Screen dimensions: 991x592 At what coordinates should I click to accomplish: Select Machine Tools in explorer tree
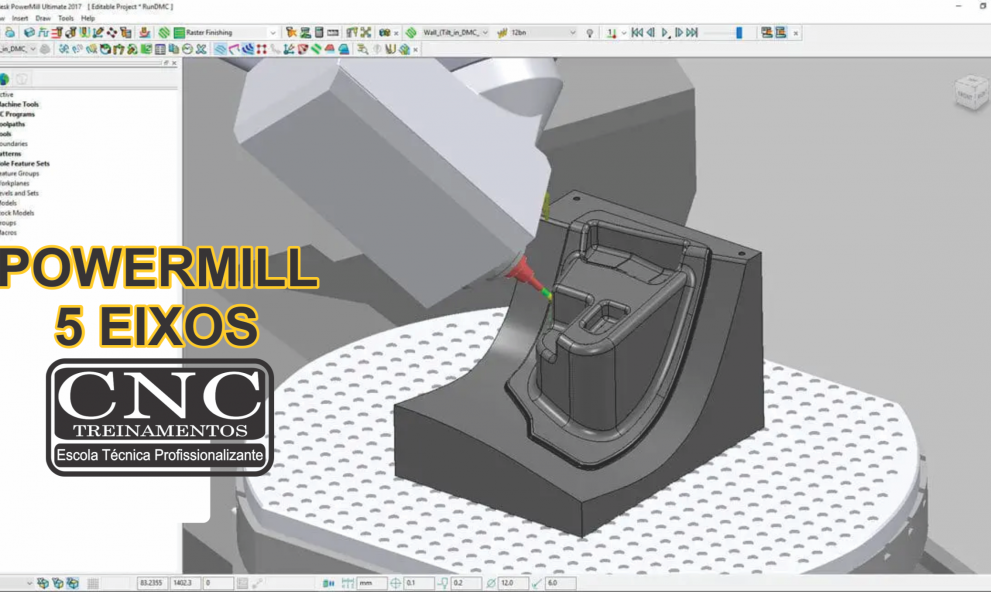tap(19, 104)
